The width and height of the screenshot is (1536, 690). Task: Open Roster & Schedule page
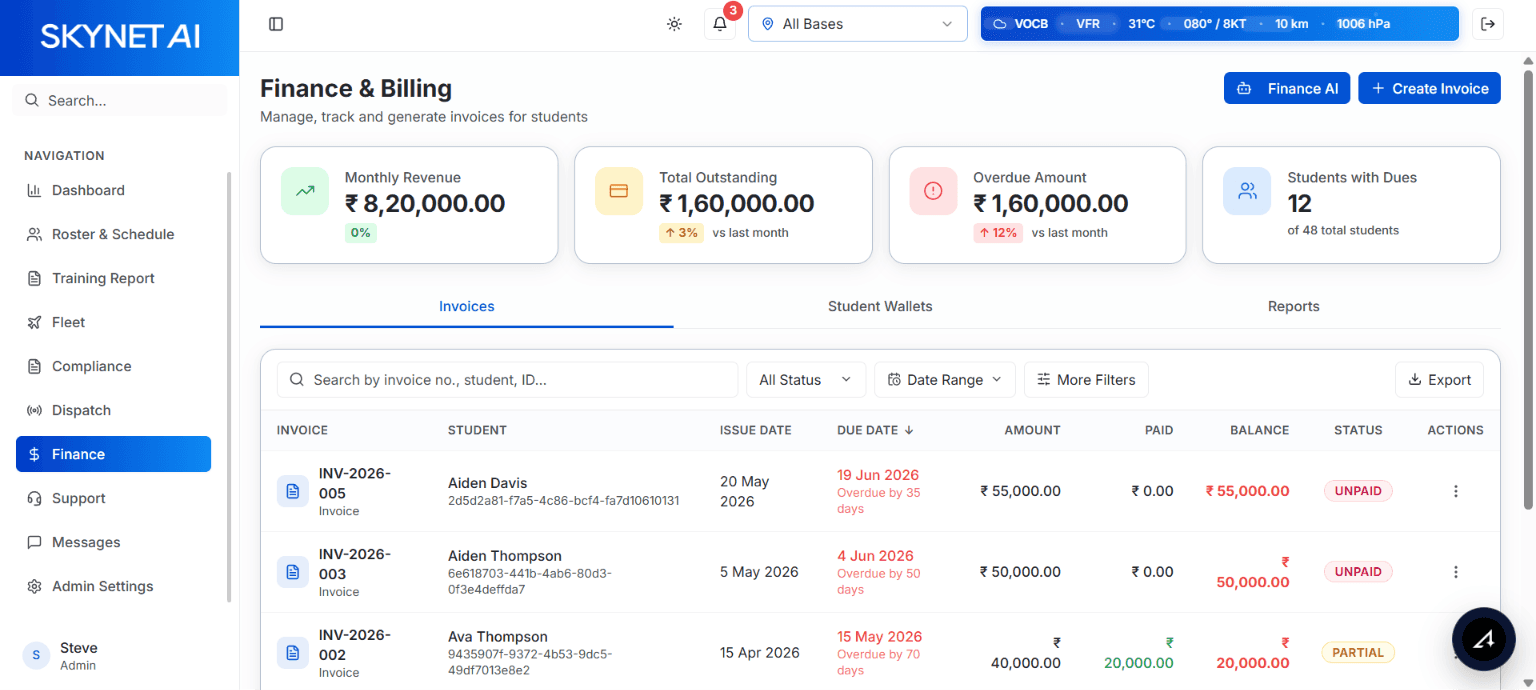click(113, 234)
